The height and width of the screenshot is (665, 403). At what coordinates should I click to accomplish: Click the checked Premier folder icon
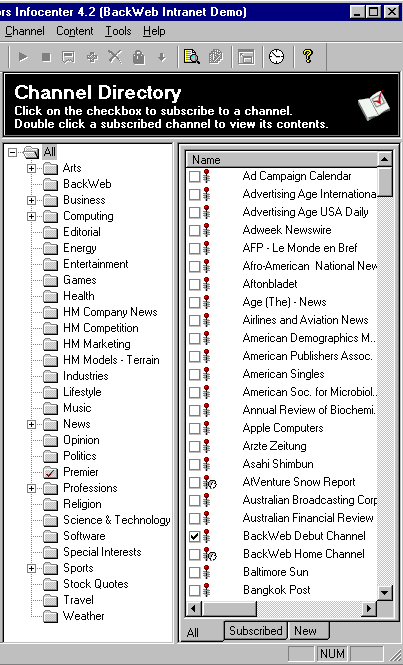click(x=50, y=472)
